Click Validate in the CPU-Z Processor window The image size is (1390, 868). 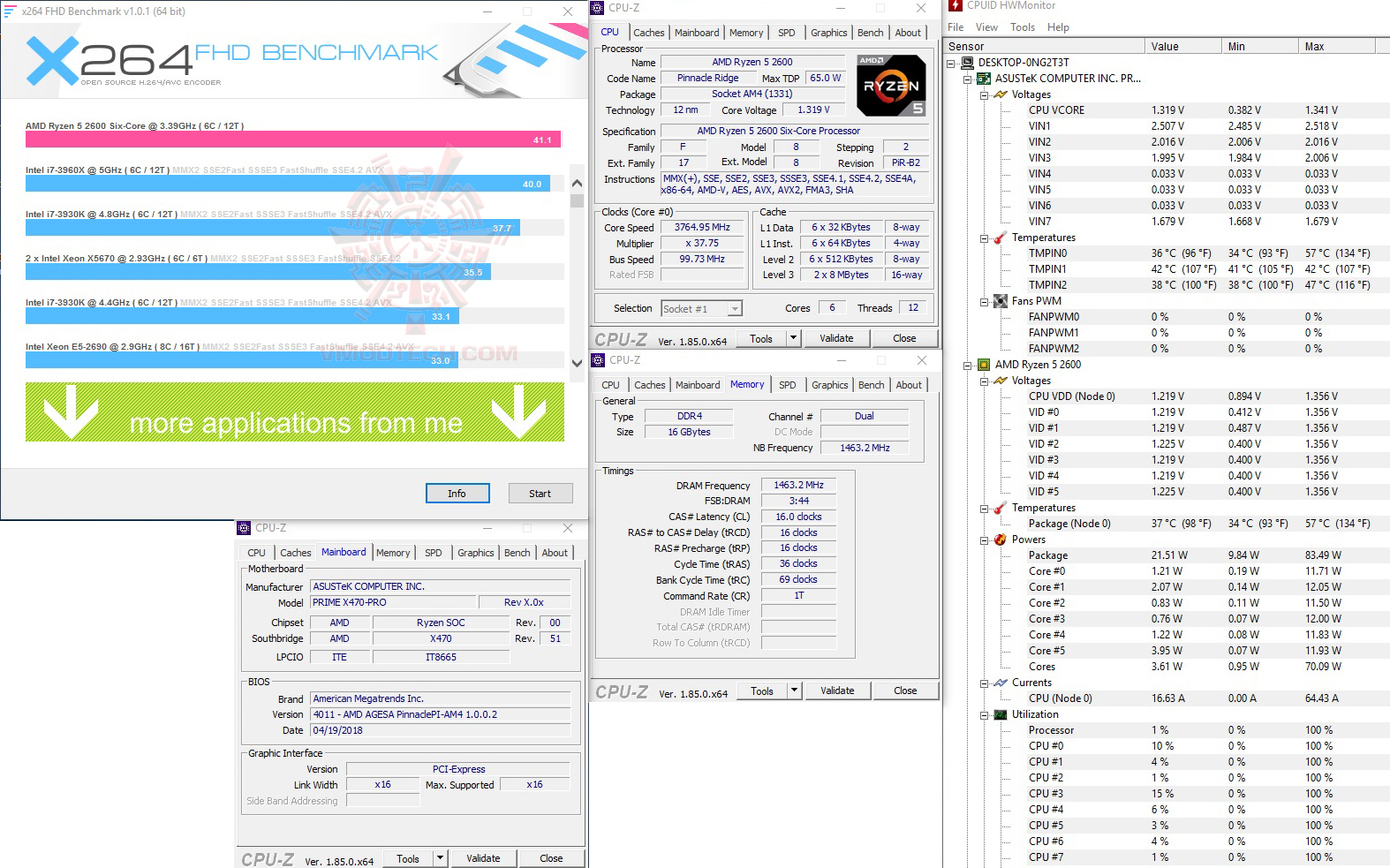836,338
